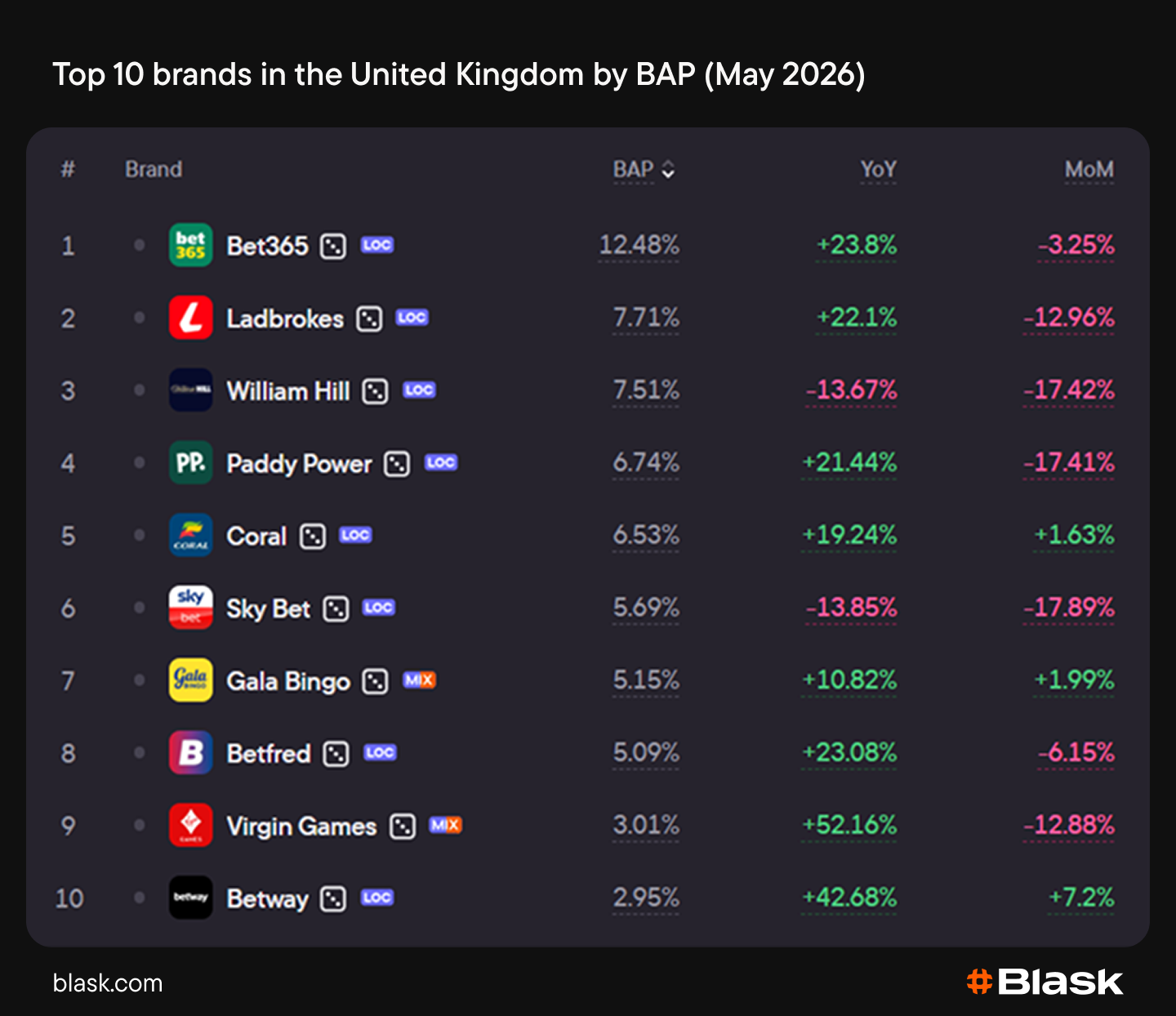Click the Brand column header
The height and width of the screenshot is (1016, 1176).
(154, 170)
